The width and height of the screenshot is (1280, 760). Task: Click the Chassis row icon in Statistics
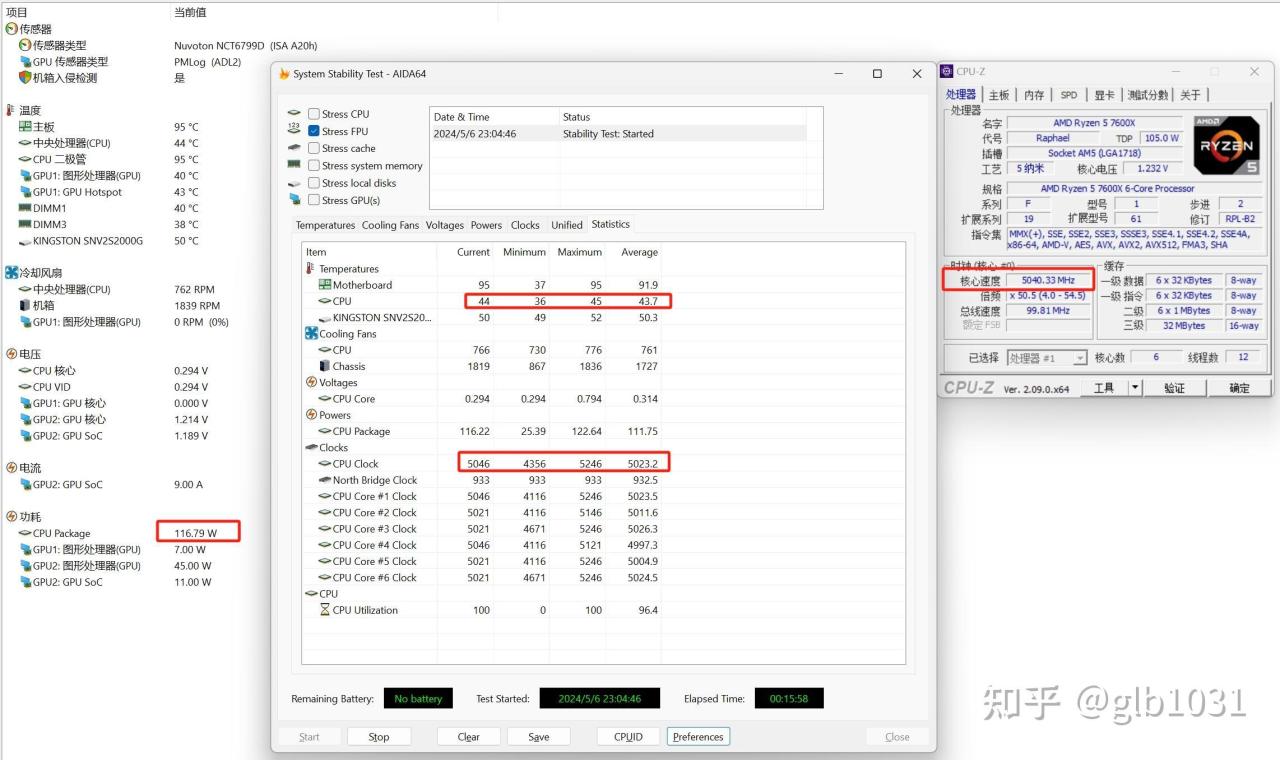pyautogui.click(x=325, y=366)
